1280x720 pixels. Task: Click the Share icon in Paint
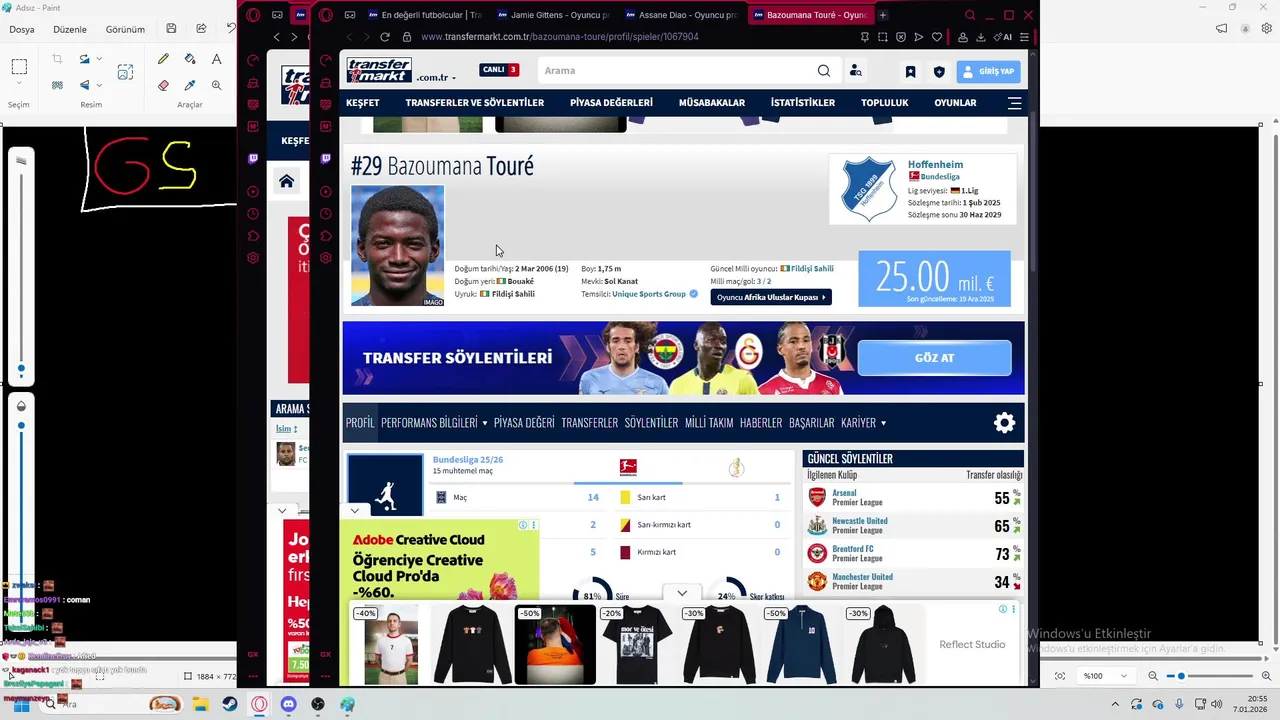tap(201, 29)
